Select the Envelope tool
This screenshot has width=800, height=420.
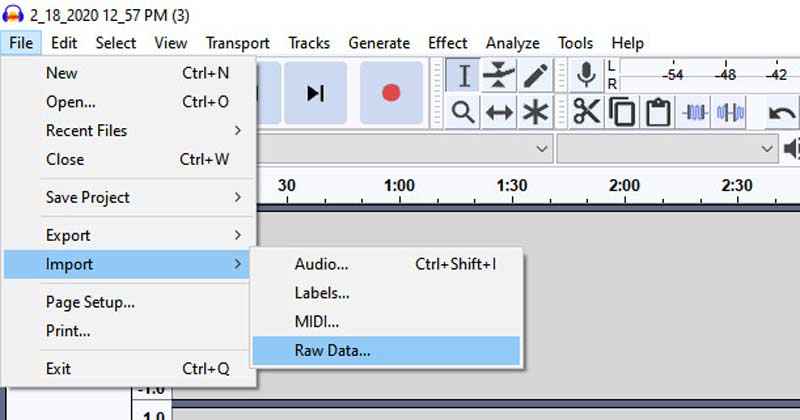(x=499, y=75)
